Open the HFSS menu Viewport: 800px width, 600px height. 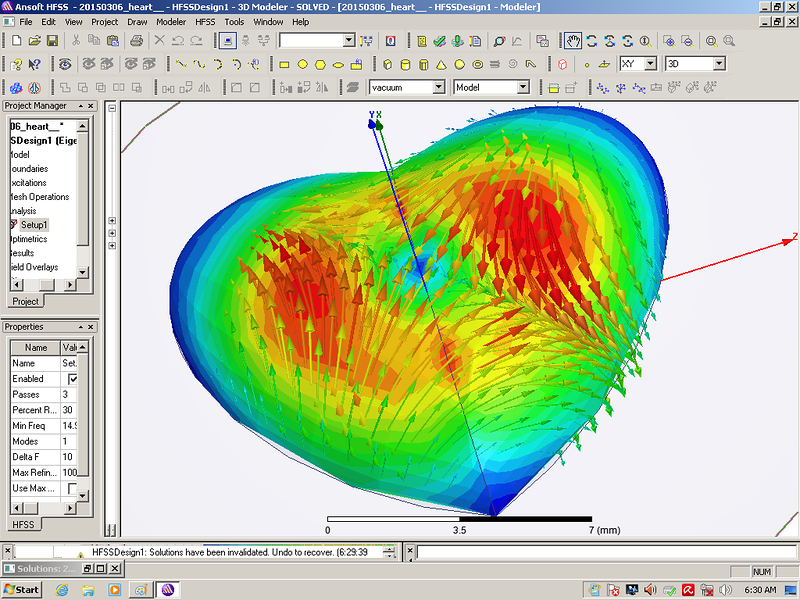[x=204, y=21]
